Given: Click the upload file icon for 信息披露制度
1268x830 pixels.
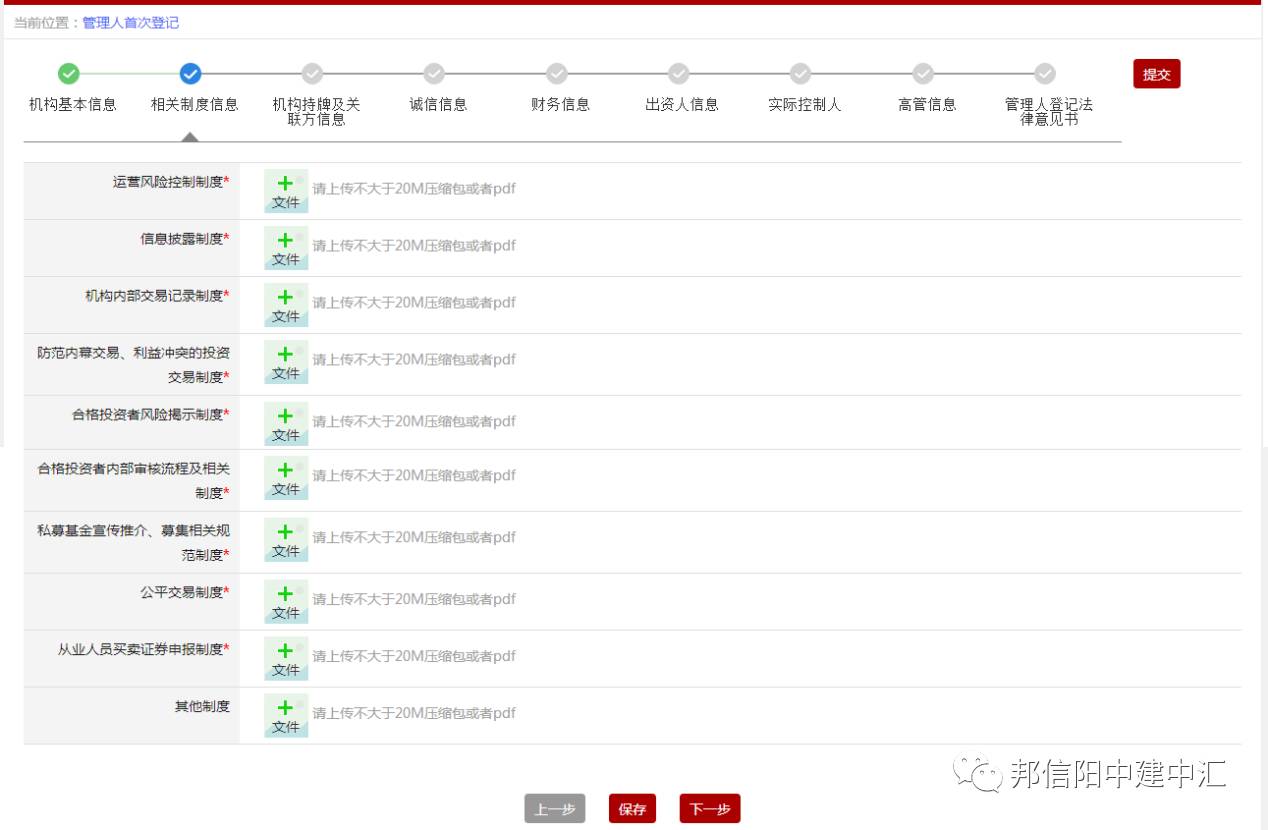Looking at the screenshot, I should tap(286, 248).
